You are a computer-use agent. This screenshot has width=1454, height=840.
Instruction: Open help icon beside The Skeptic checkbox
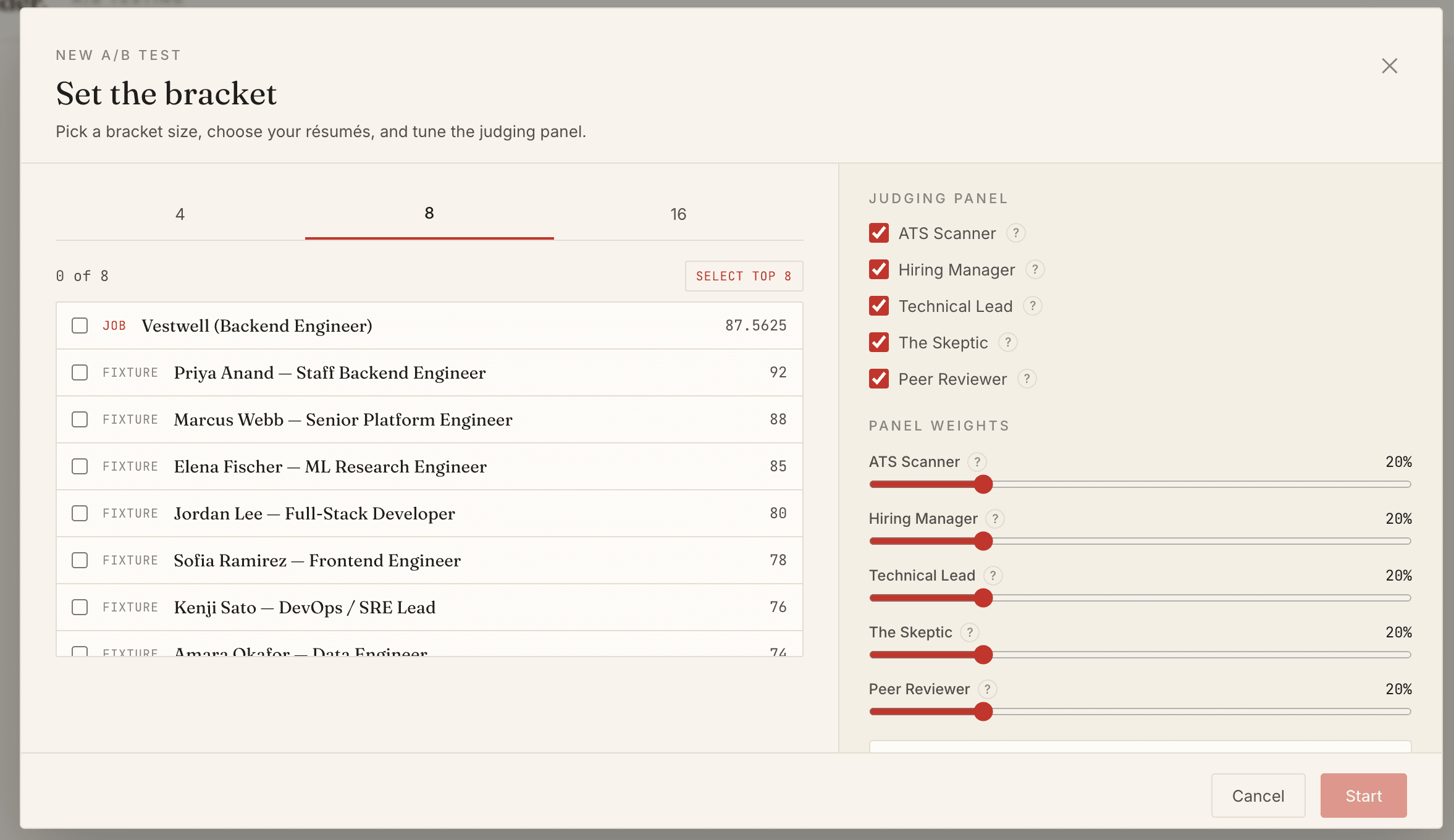(x=1007, y=343)
